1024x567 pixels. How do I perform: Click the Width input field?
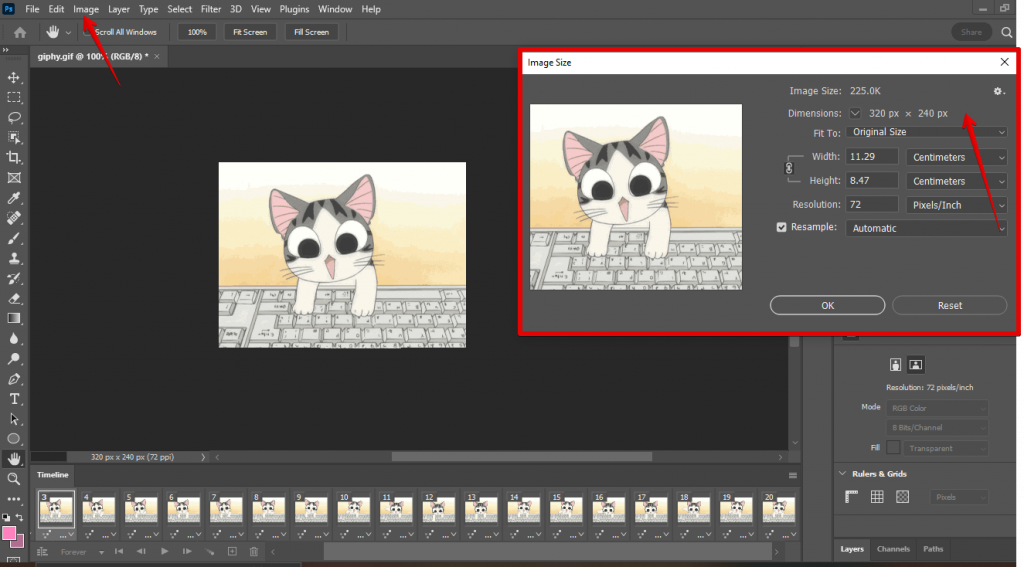pos(871,157)
